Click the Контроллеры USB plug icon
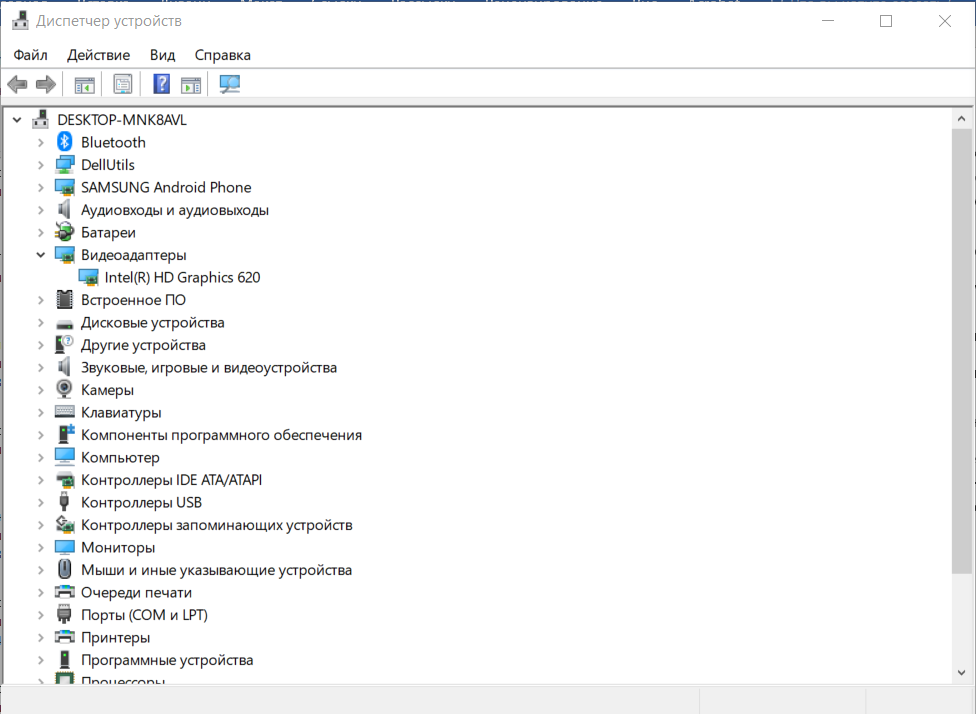The image size is (976, 714). point(64,502)
